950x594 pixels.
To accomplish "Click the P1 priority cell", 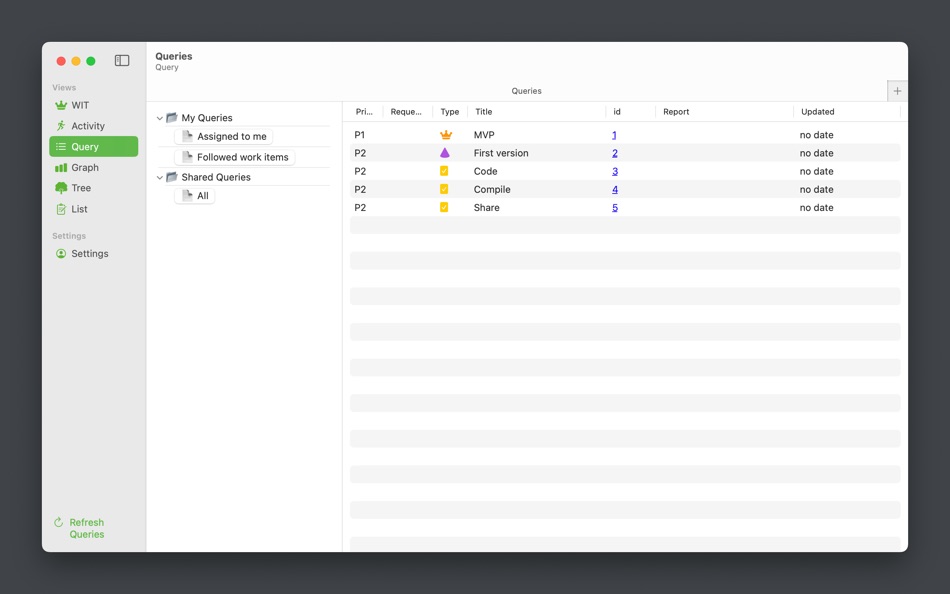I will pyautogui.click(x=360, y=135).
